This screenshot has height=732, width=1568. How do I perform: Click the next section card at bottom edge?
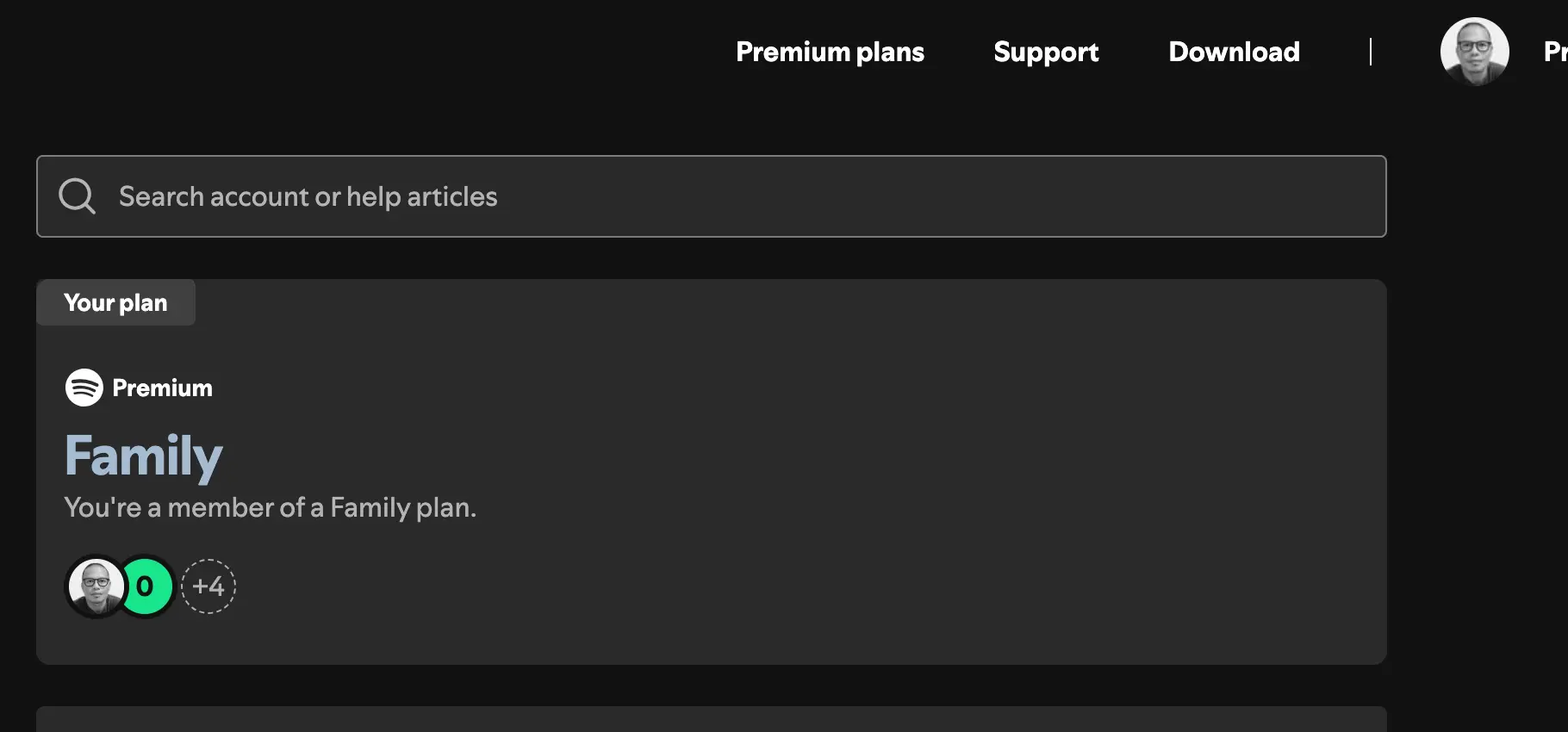point(712,719)
